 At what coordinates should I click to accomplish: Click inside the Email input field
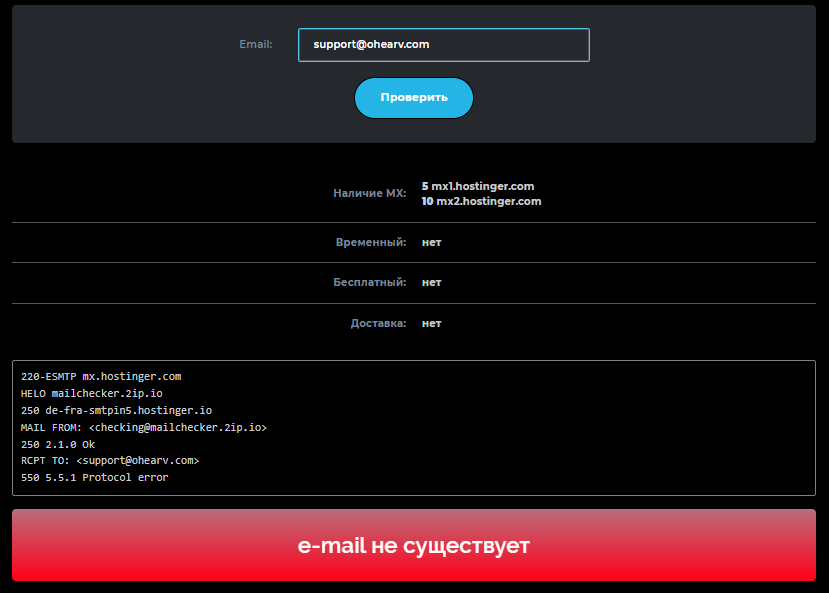pos(443,44)
